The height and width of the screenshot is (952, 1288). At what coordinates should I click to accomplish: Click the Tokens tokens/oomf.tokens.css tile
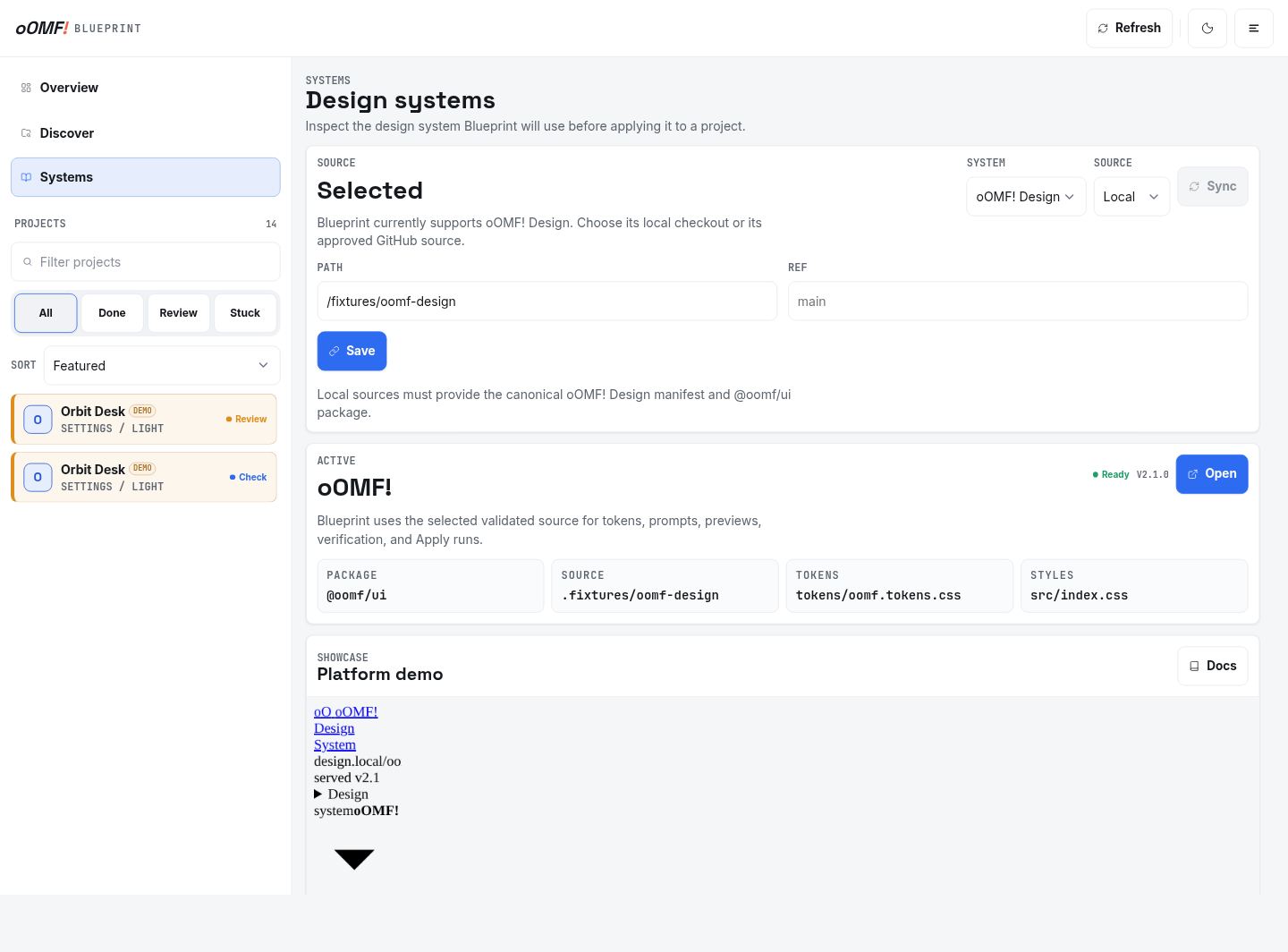[899, 586]
